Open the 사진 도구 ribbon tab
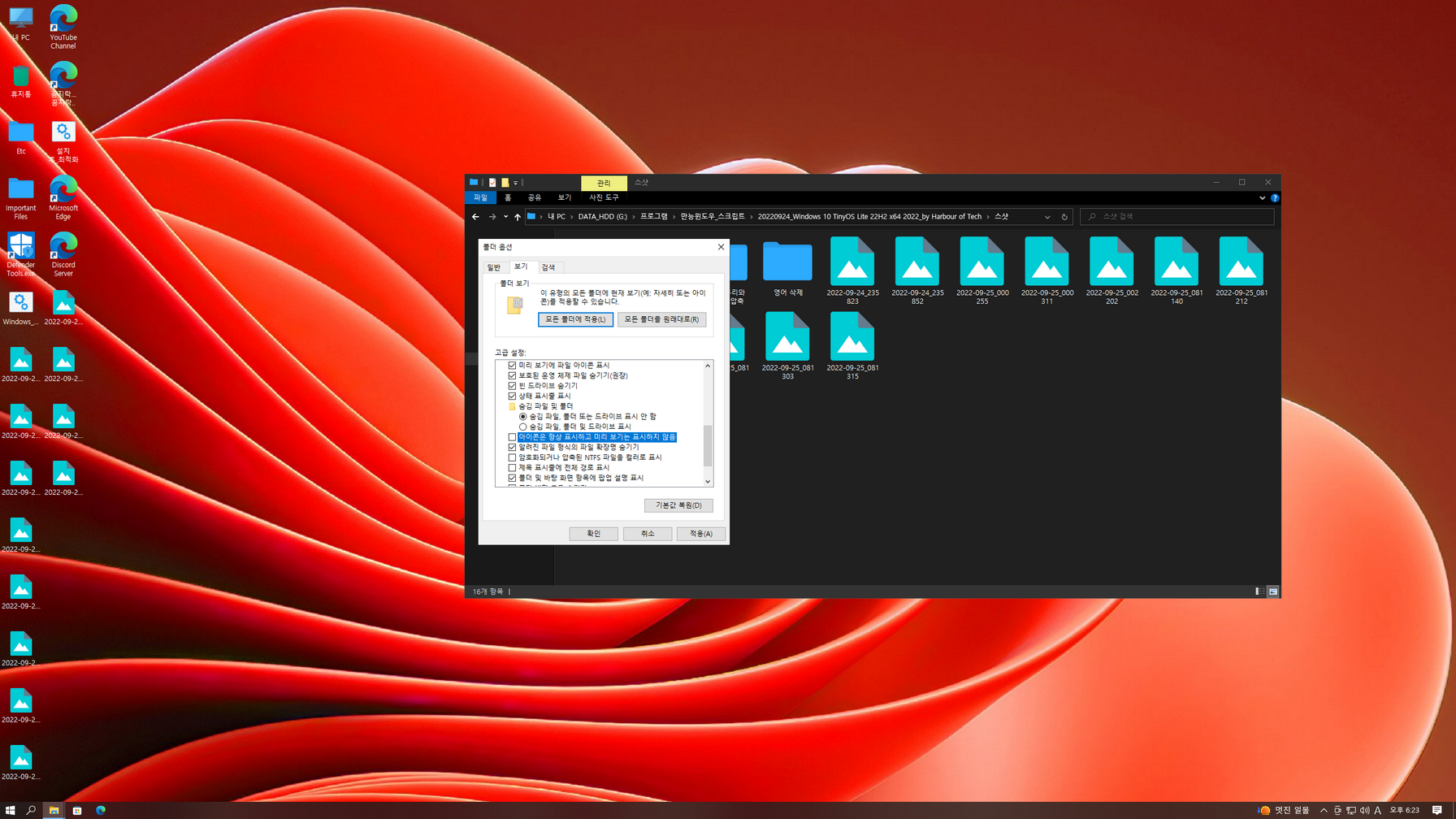The width and height of the screenshot is (1456, 819). point(604,197)
